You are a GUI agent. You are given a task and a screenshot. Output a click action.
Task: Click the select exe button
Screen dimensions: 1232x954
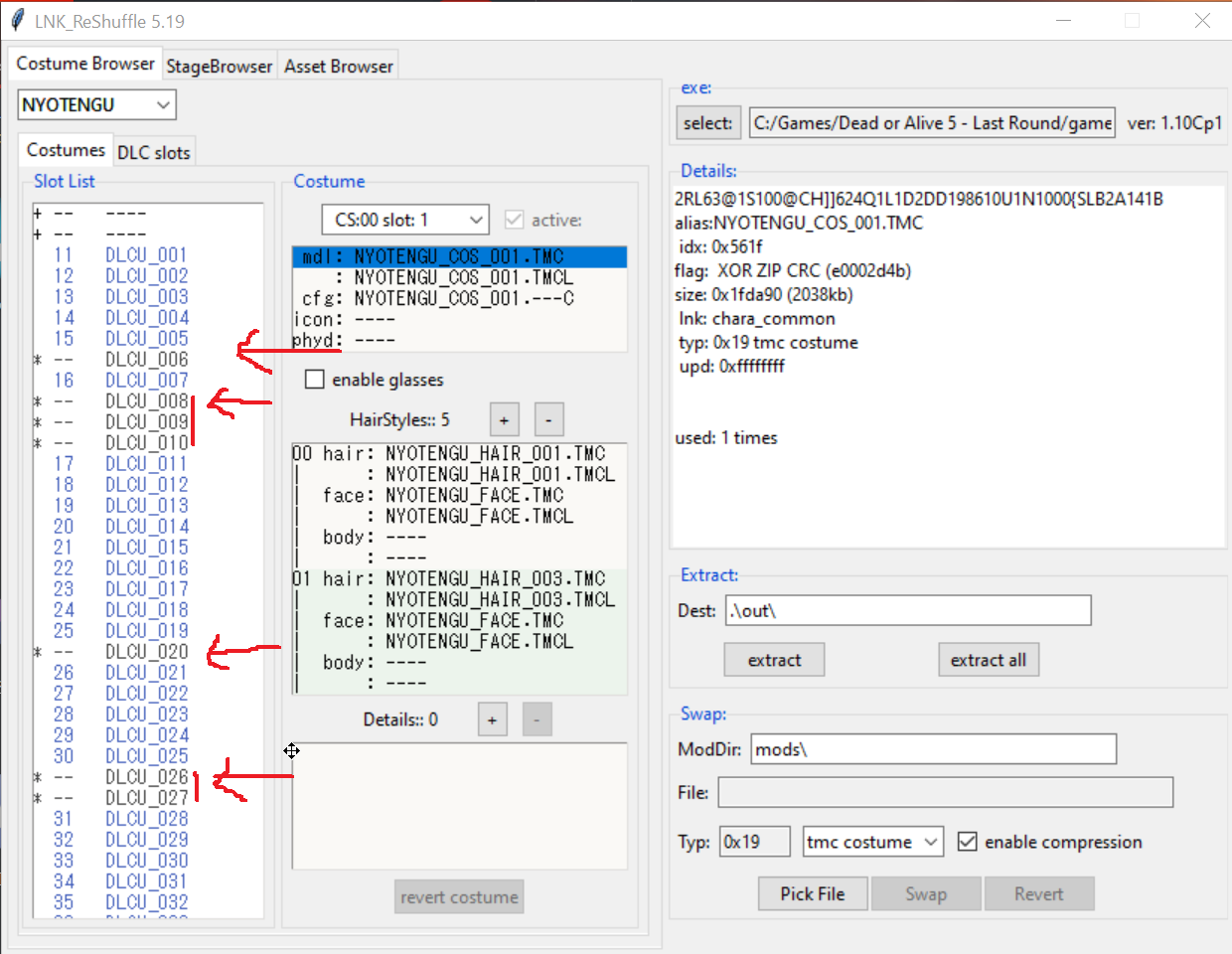(x=708, y=122)
